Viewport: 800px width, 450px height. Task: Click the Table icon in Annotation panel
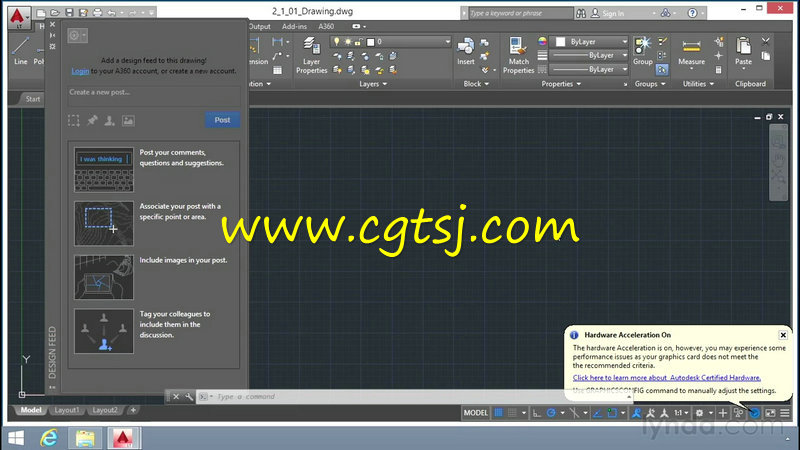(x=278, y=70)
